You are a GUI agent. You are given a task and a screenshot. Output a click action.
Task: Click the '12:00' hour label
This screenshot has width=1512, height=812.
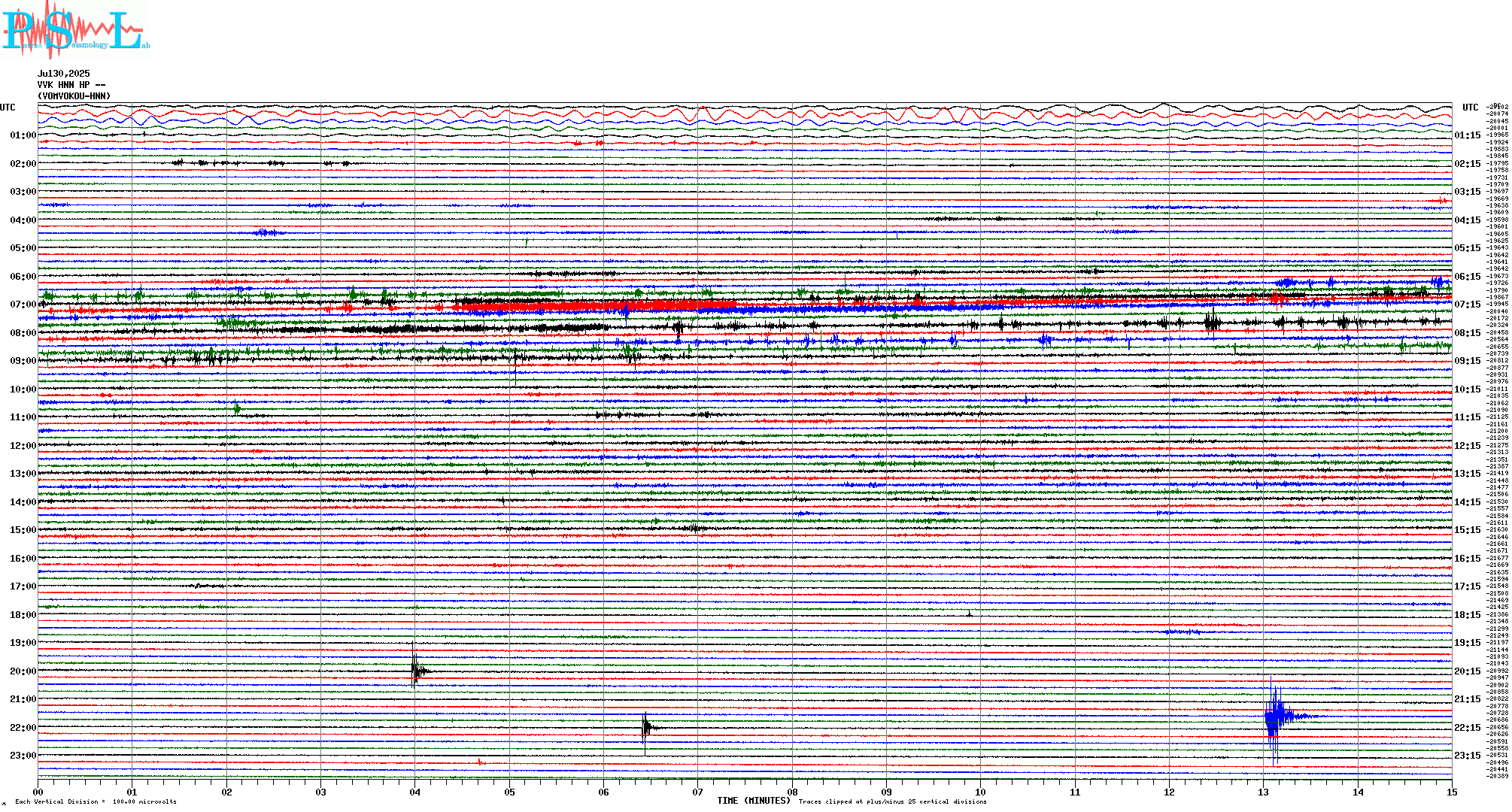(23, 446)
